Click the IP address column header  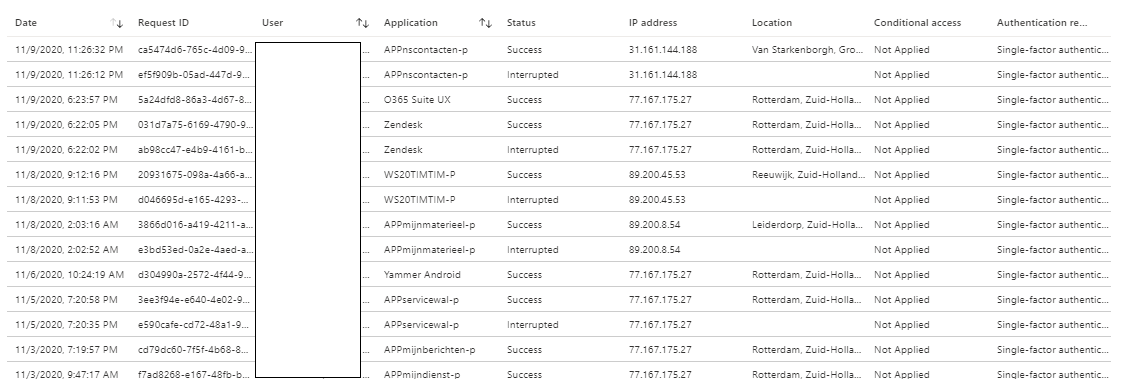(653, 23)
